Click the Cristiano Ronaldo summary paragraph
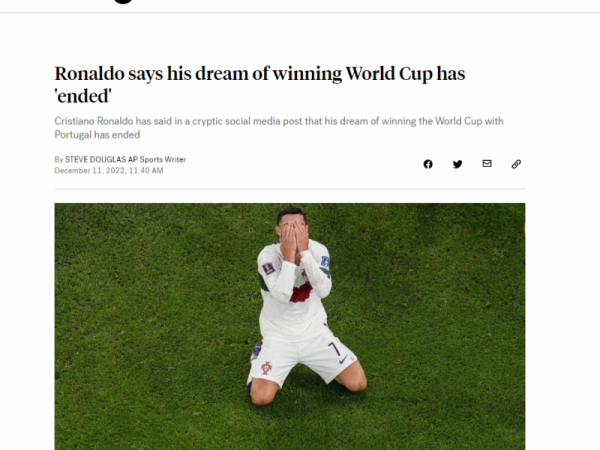600x450 pixels. click(x=279, y=128)
